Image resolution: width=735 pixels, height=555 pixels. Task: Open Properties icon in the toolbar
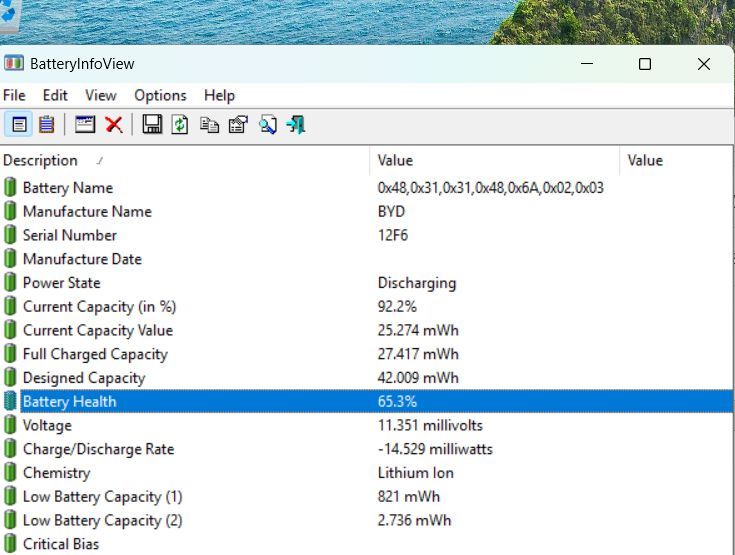point(238,124)
